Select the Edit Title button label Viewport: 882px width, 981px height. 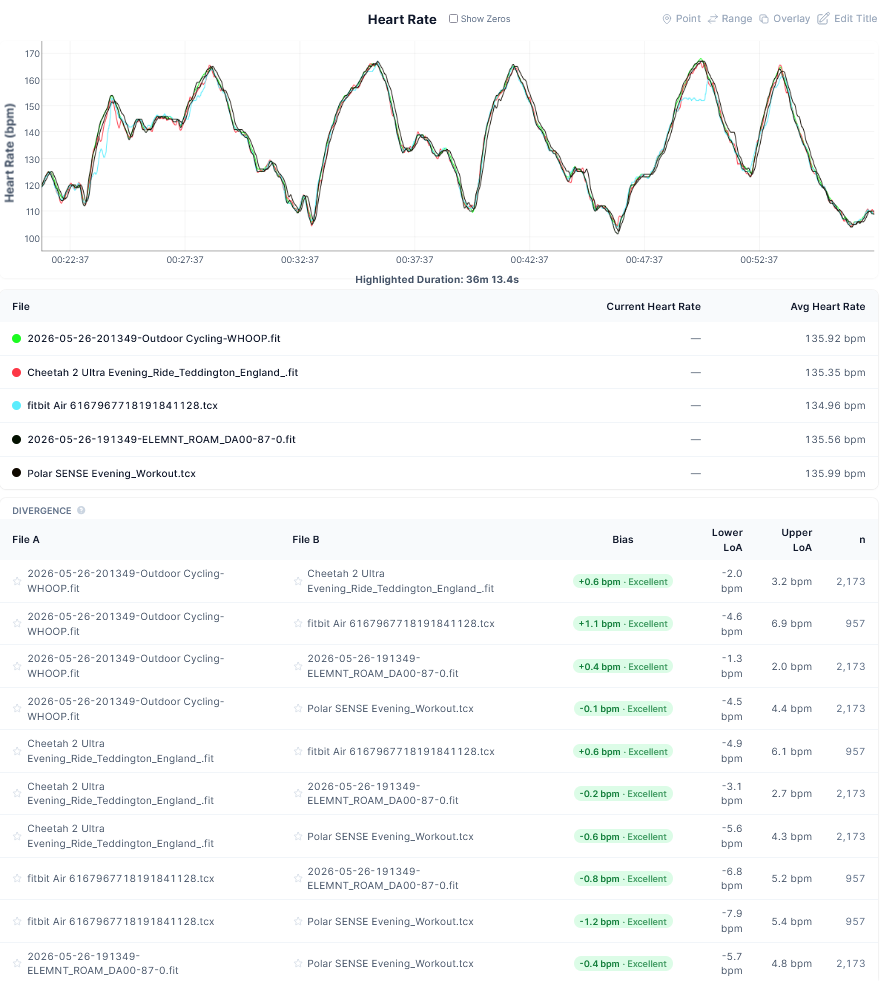[x=855, y=19]
